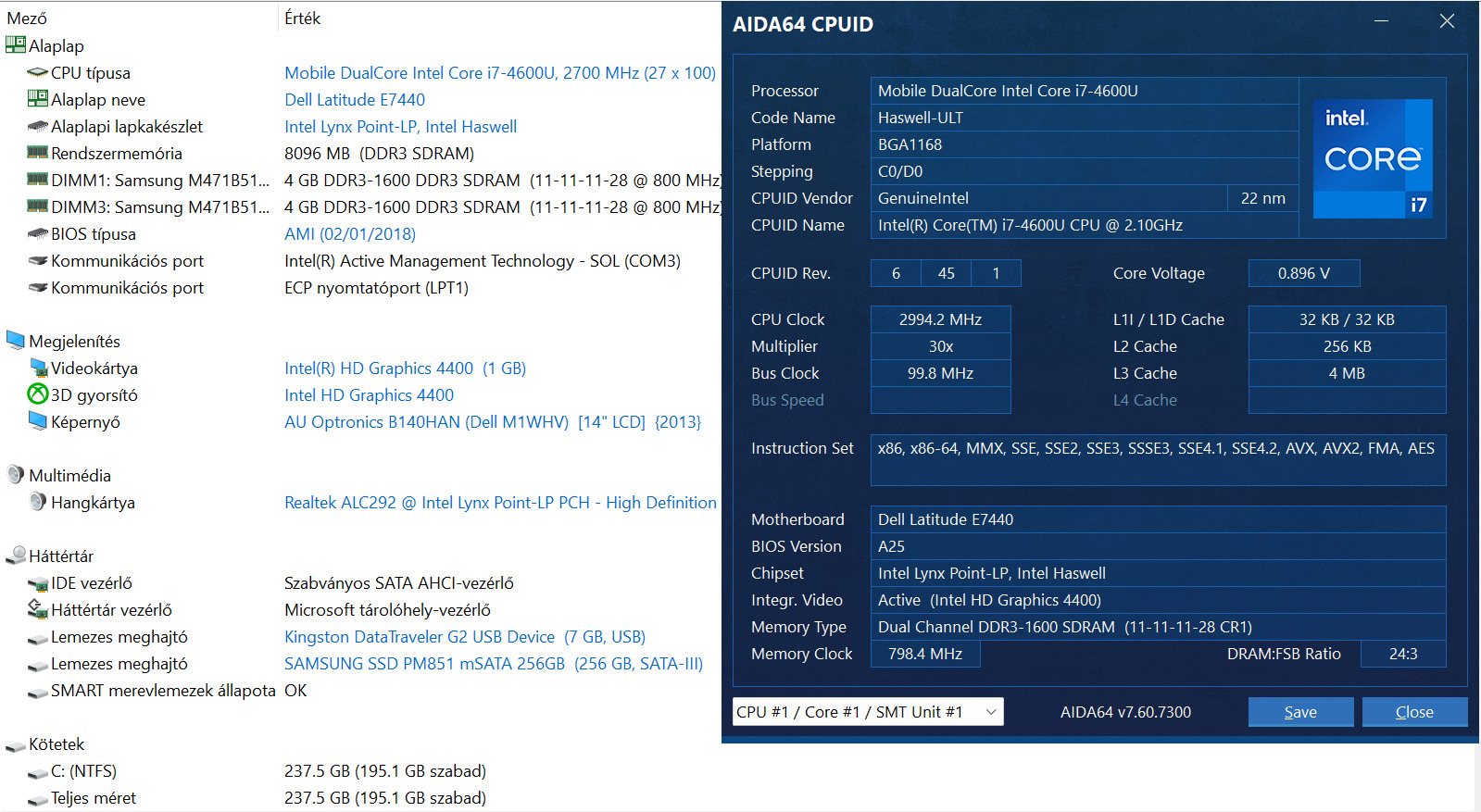1481x812 pixels.
Task: Click the Platform value BGA1168
Action: tap(1084, 144)
